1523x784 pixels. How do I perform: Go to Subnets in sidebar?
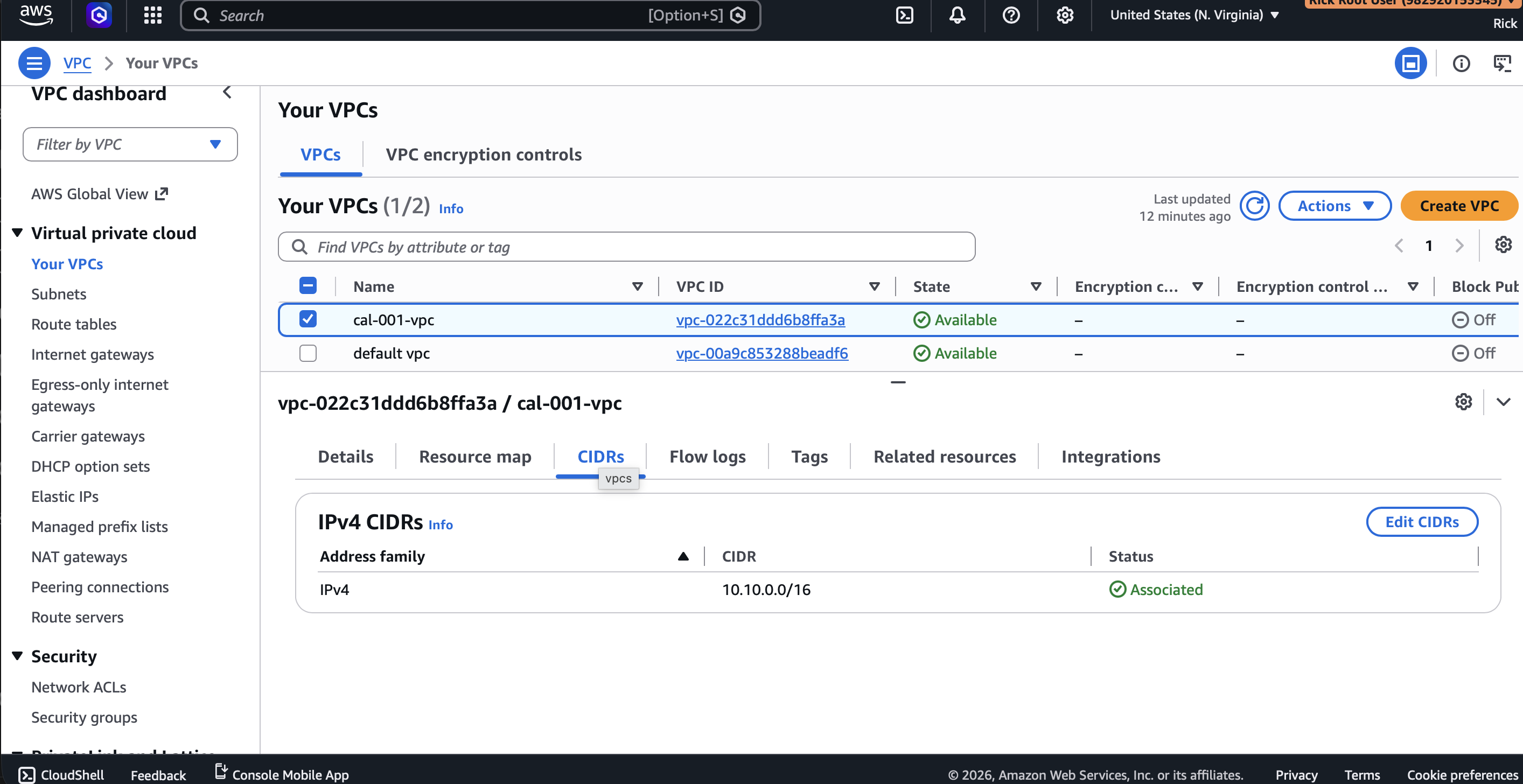coord(59,294)
